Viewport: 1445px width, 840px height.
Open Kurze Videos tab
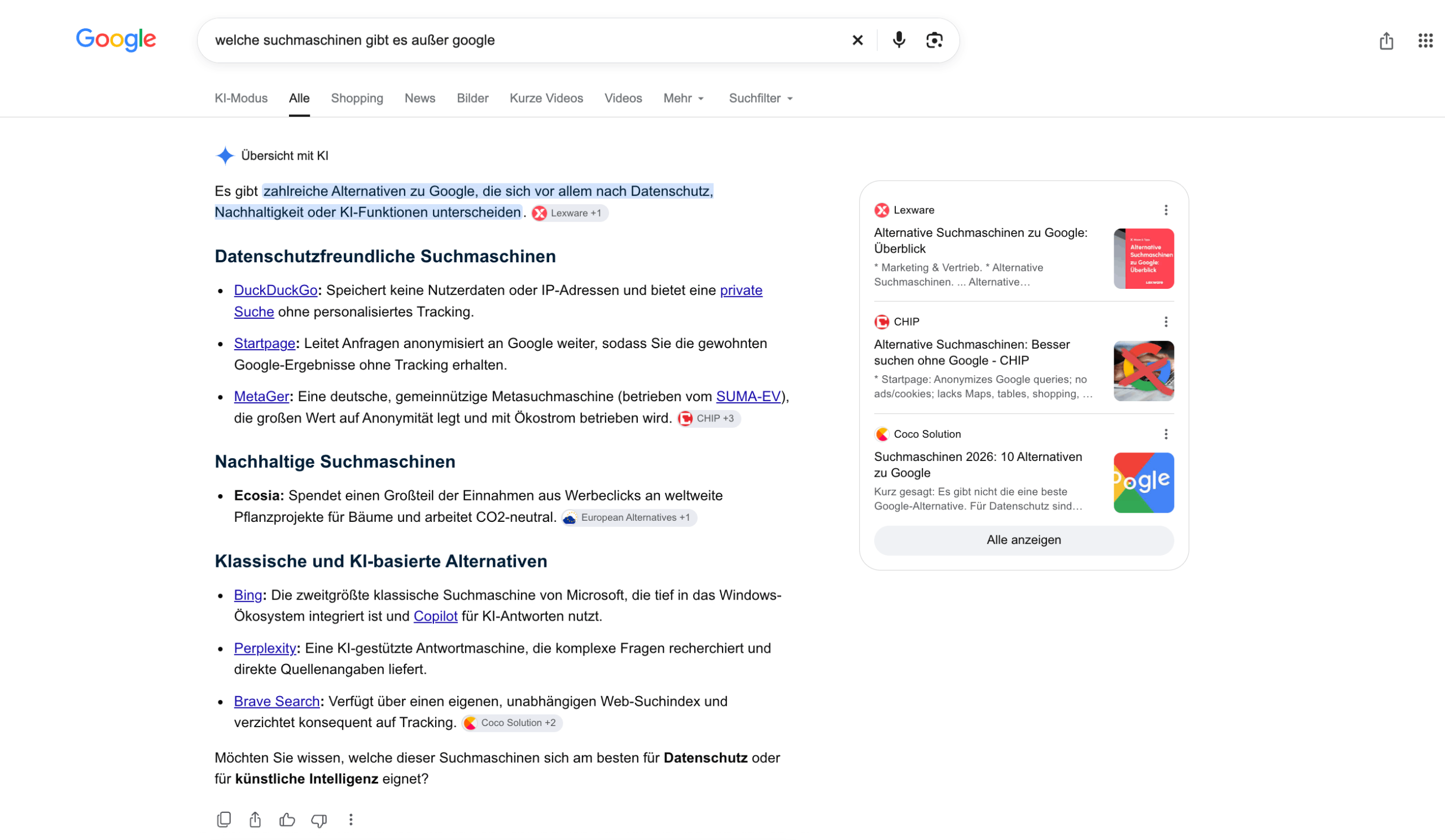coord(546,99)
